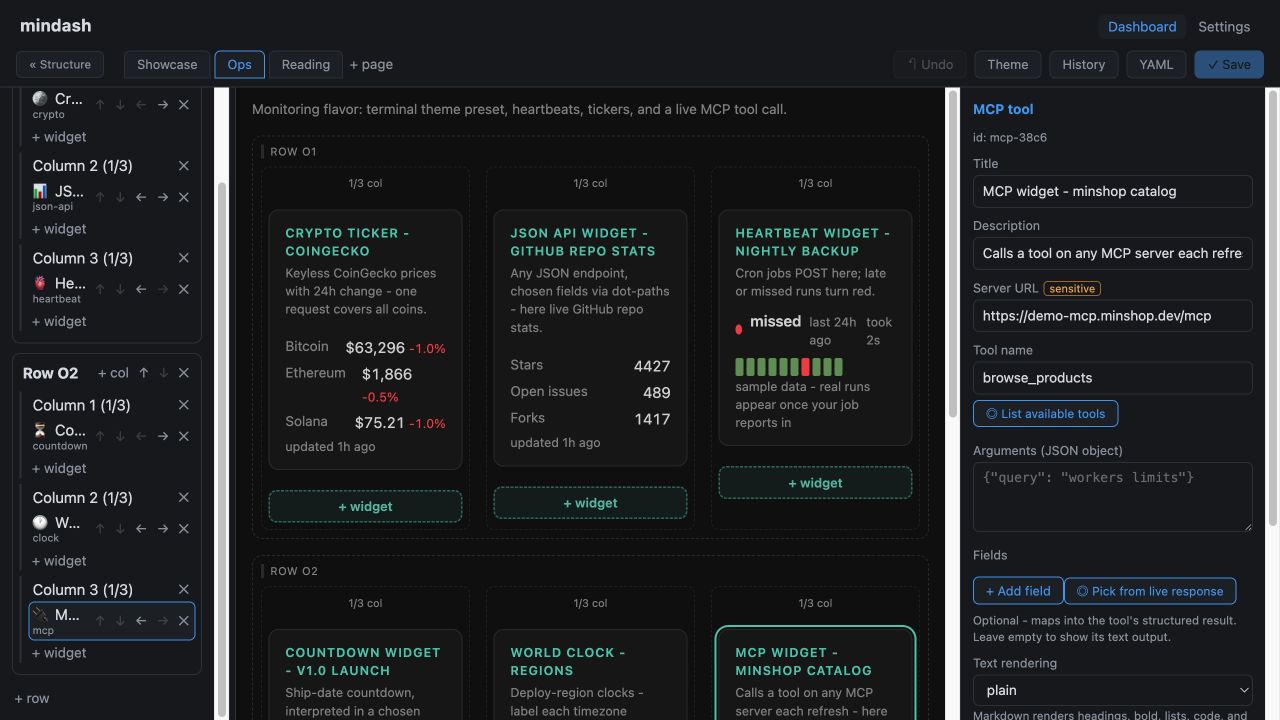Move the mcp widget to the left
This screenshot has width=1280, height=720.
[141, 620]
